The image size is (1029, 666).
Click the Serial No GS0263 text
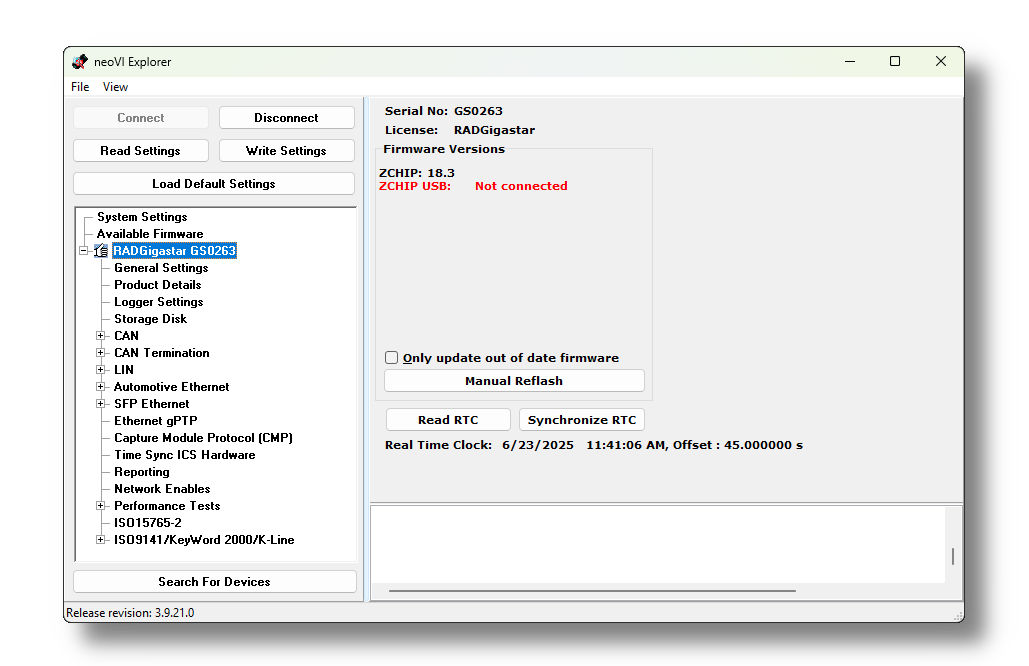(x=444, y=111)
